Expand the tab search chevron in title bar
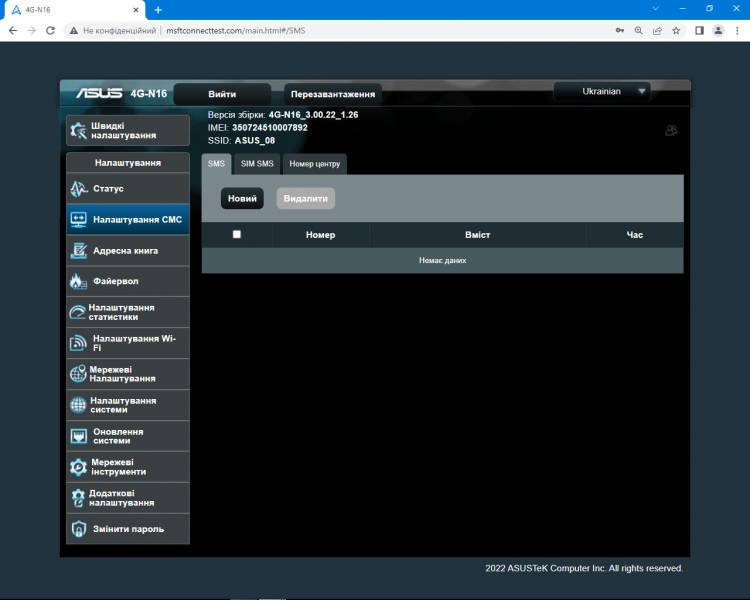 coord(655,9)
